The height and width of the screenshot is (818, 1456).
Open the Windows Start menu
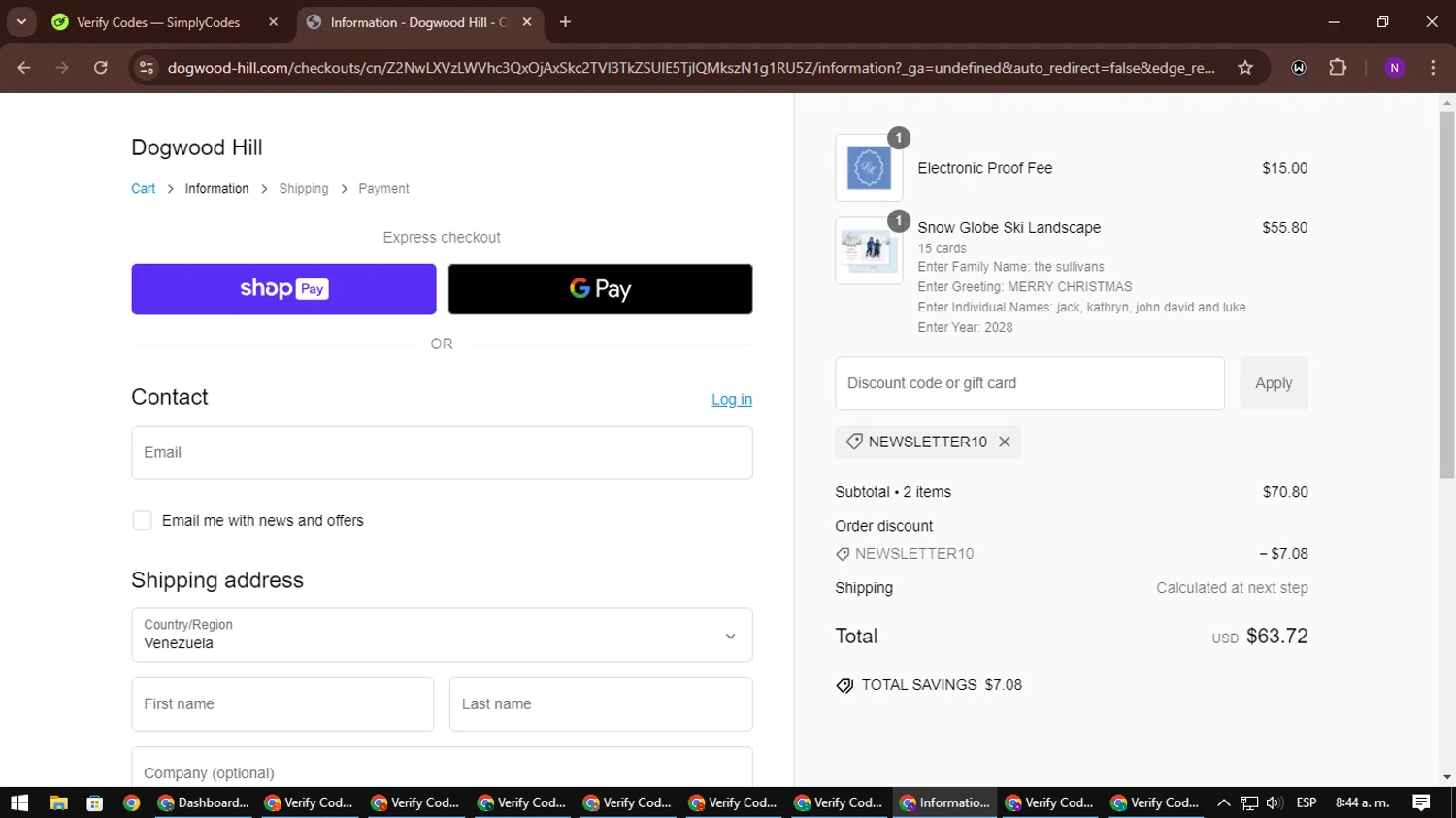(x=19, y=802)
